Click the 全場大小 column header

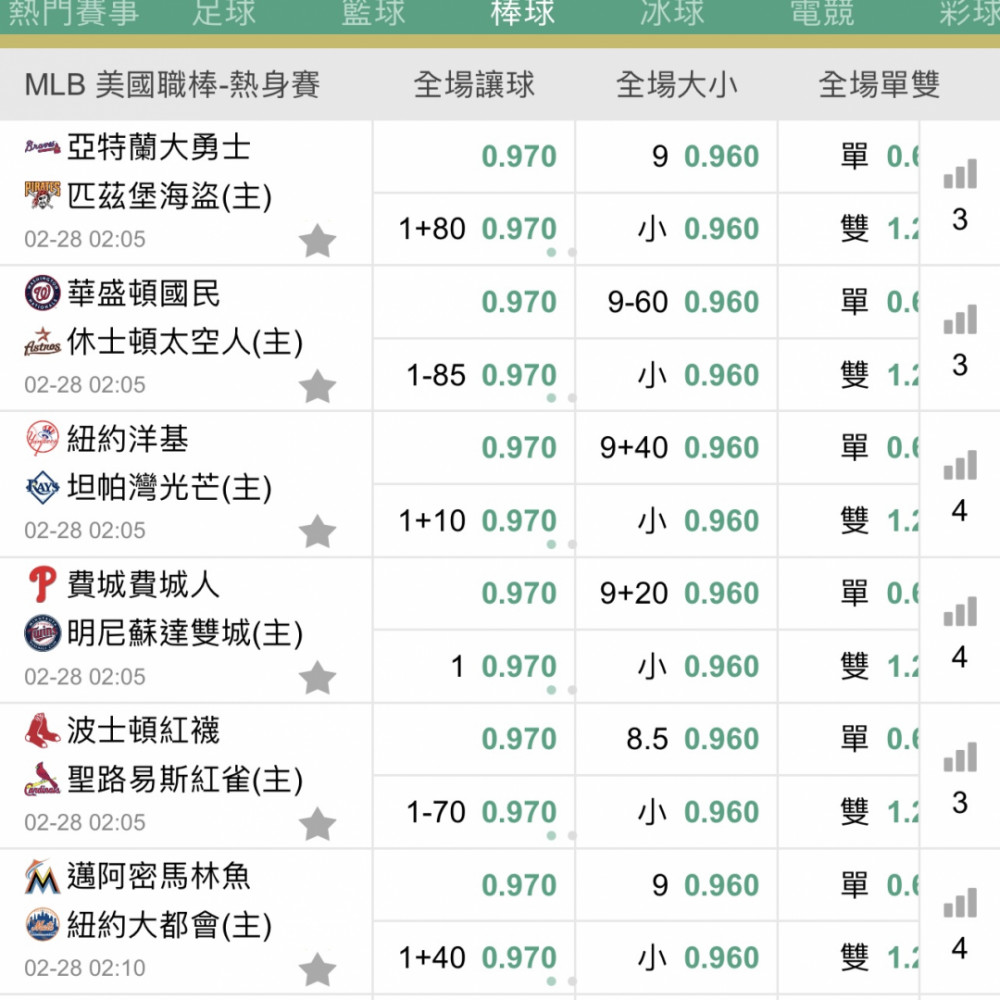pyautogui.click(x=676, y=85)
